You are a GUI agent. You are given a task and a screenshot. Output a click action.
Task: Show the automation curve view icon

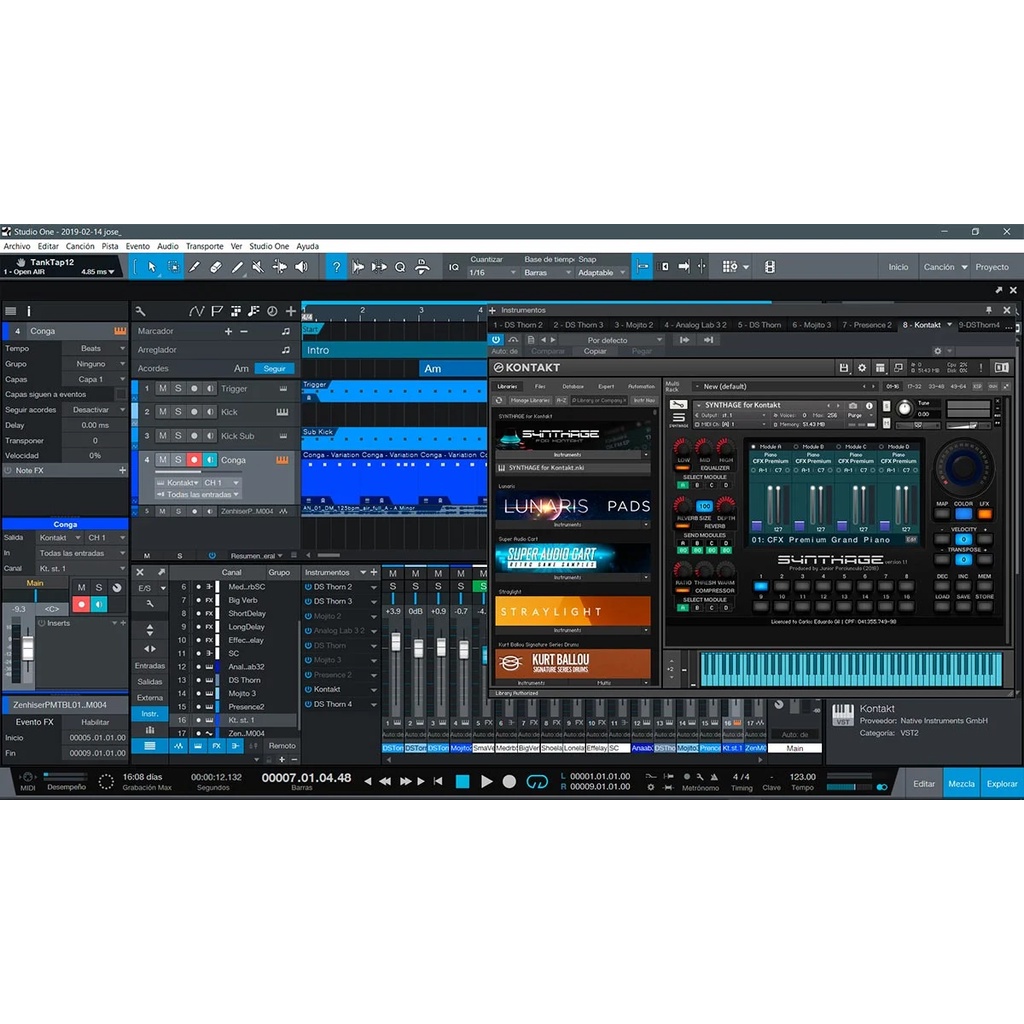[x=197, y=312]
